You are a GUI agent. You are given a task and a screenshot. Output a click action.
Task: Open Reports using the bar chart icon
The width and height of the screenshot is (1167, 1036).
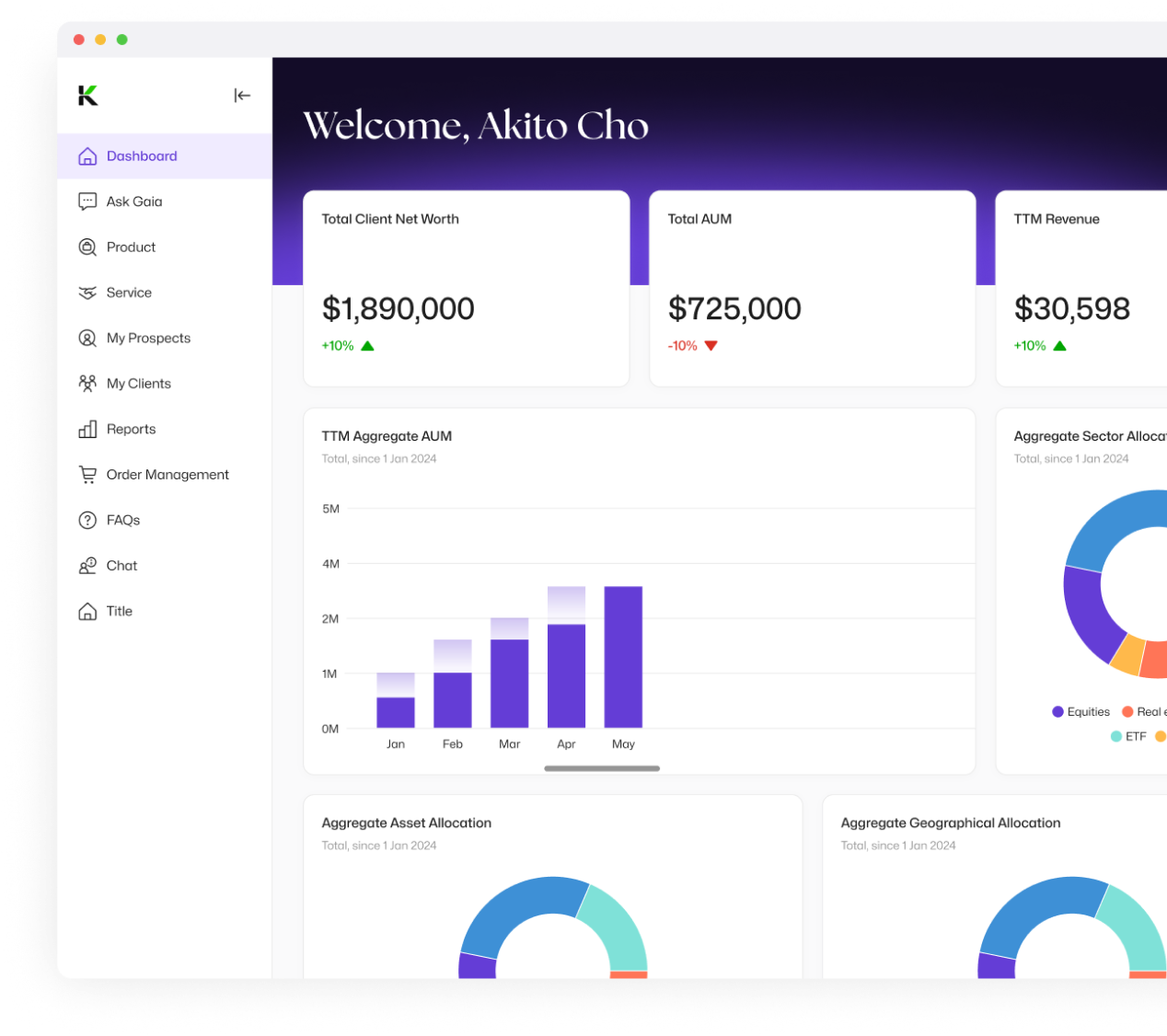click(x=87, y=429)
